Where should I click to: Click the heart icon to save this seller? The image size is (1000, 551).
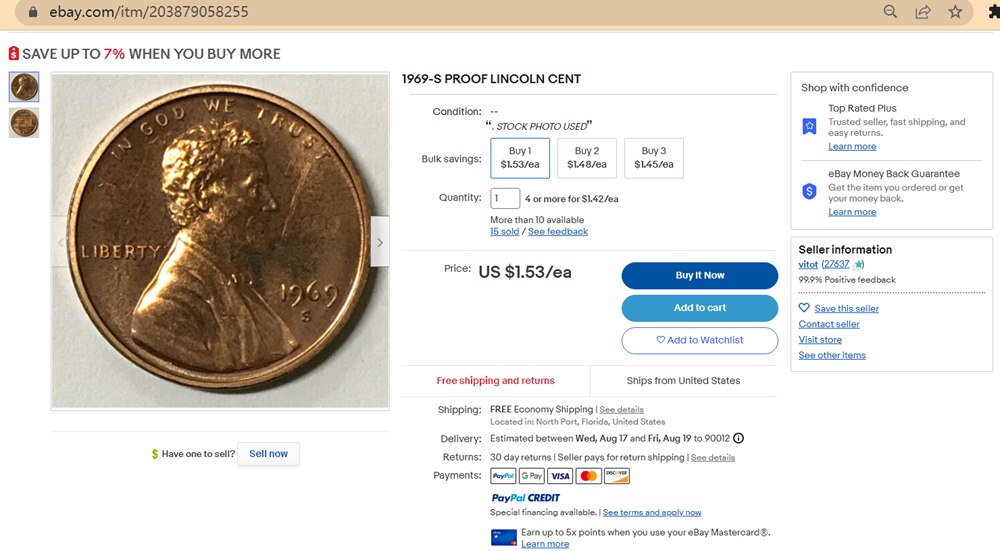pos(804,308)
